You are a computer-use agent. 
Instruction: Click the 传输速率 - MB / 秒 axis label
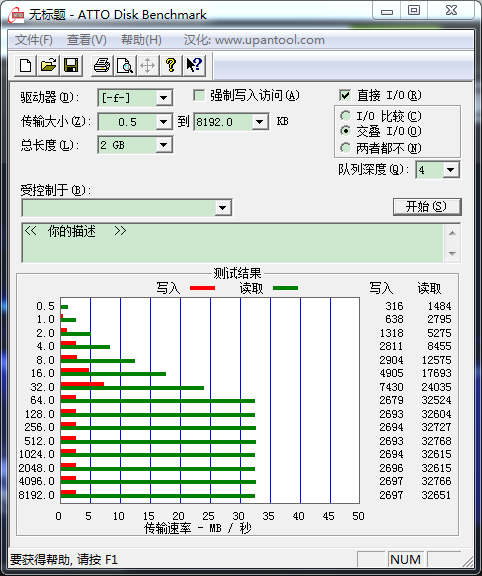[x=198, y=528]
